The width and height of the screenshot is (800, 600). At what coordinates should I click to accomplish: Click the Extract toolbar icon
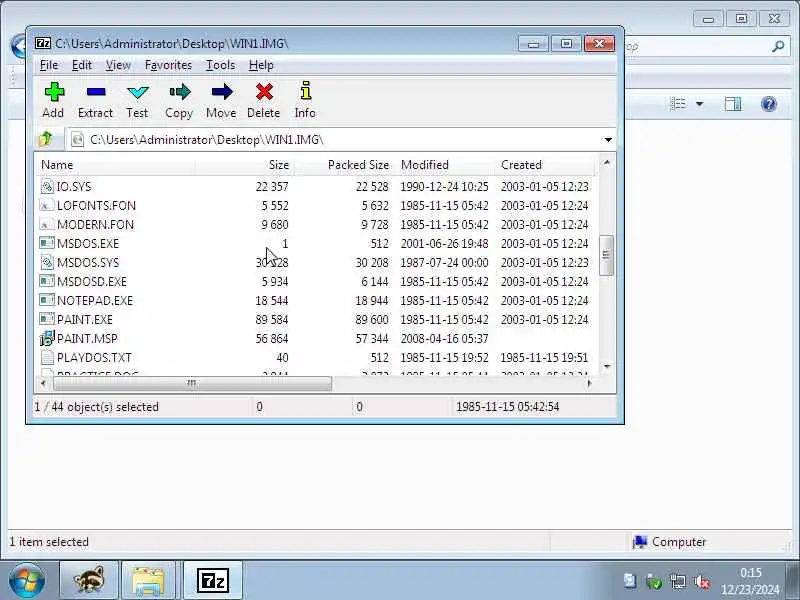pos(95,92)
